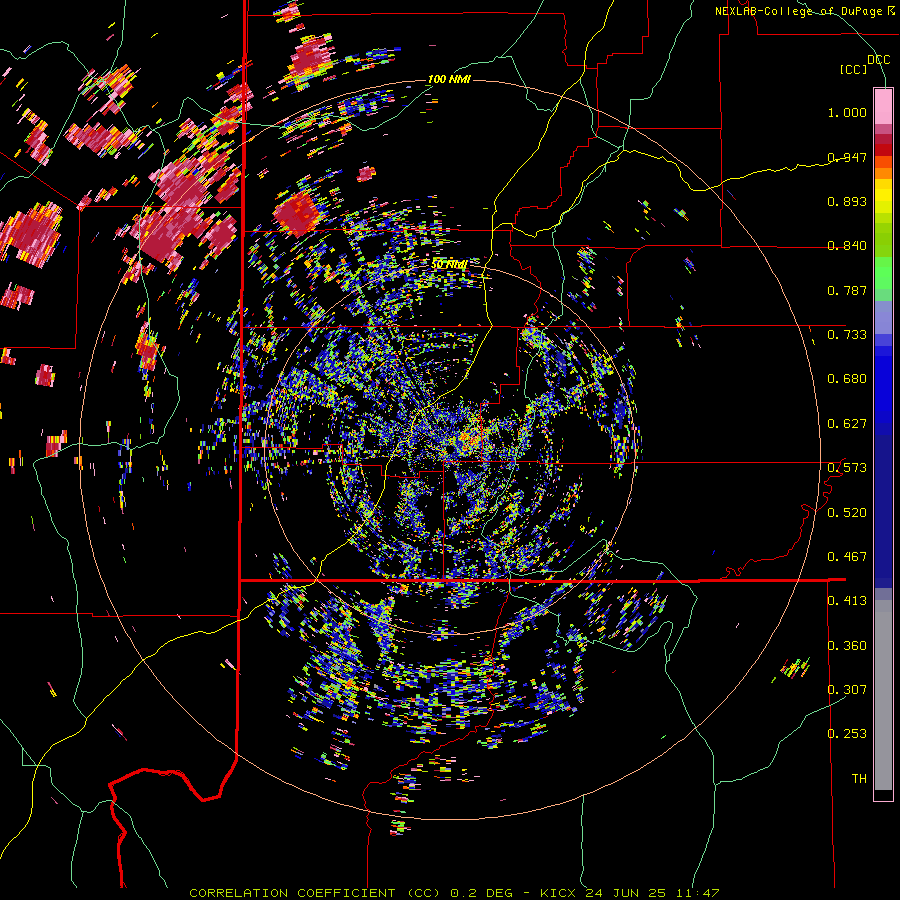Select the 0.413 legend value
The image size is (900, 900).
[x=847, y=600]
